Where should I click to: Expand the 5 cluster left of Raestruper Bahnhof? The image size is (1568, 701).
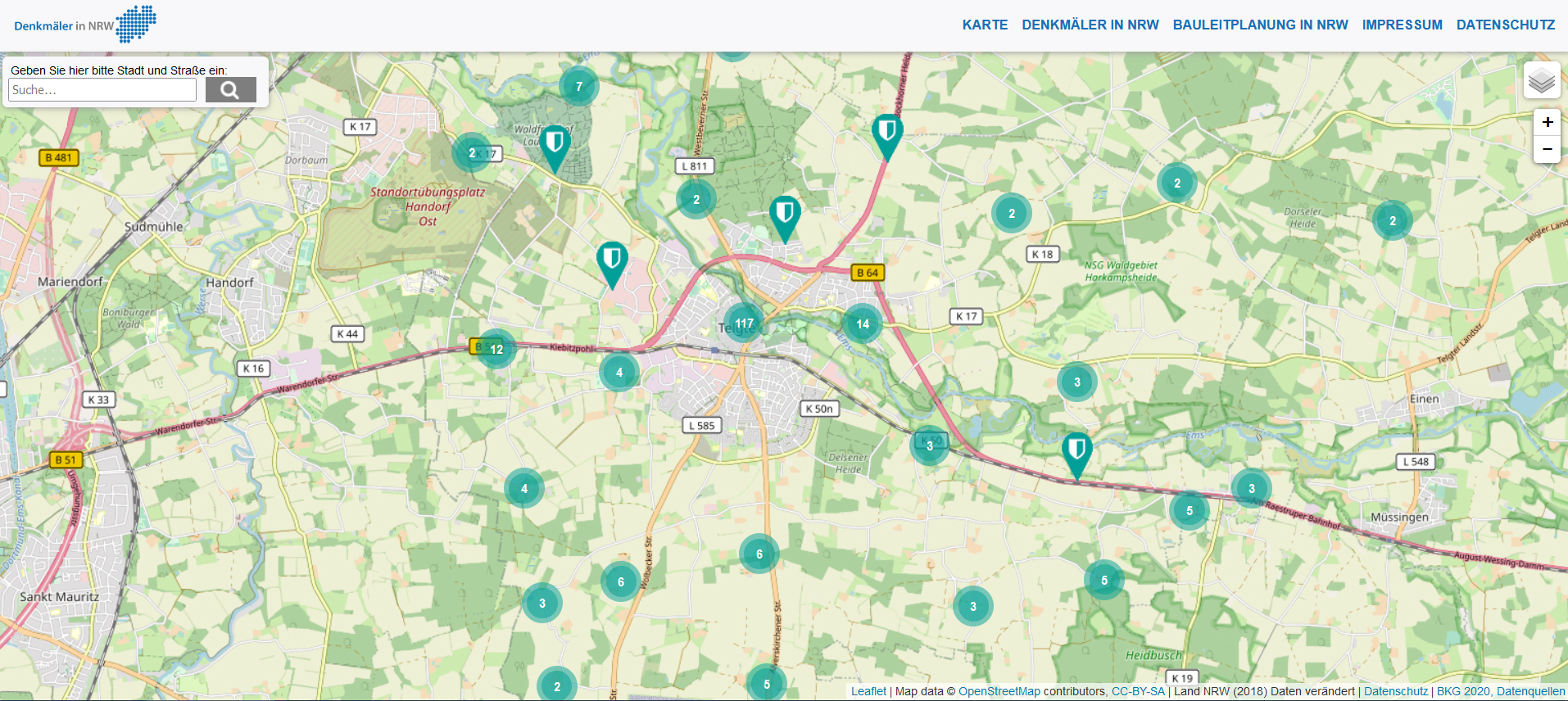click(1190, 511)
